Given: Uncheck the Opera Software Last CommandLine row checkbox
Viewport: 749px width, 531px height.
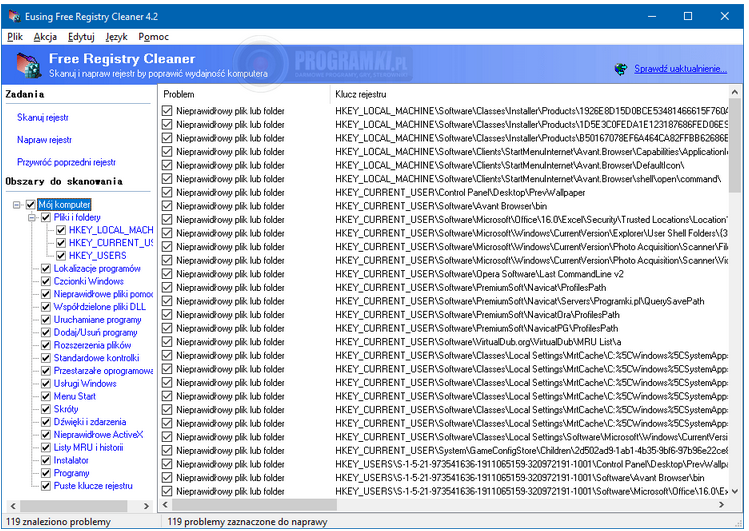Looking at the screenshot, I should [x=167, y=274].
